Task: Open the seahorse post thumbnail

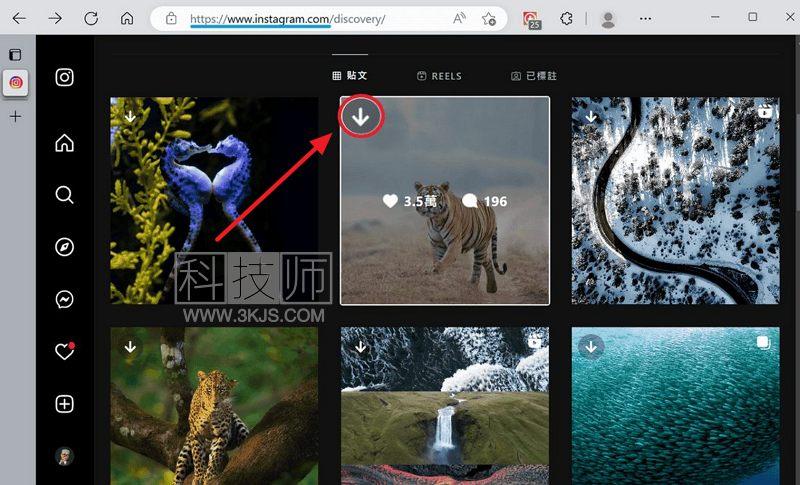Action: [214, 200]
